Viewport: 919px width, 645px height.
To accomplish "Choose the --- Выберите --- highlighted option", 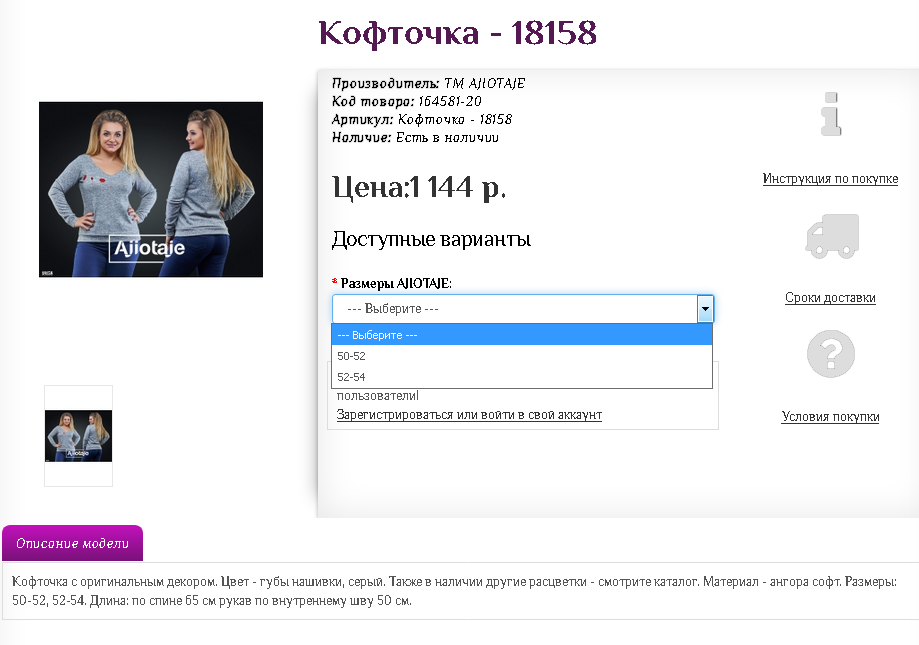I will click(522, 335).
